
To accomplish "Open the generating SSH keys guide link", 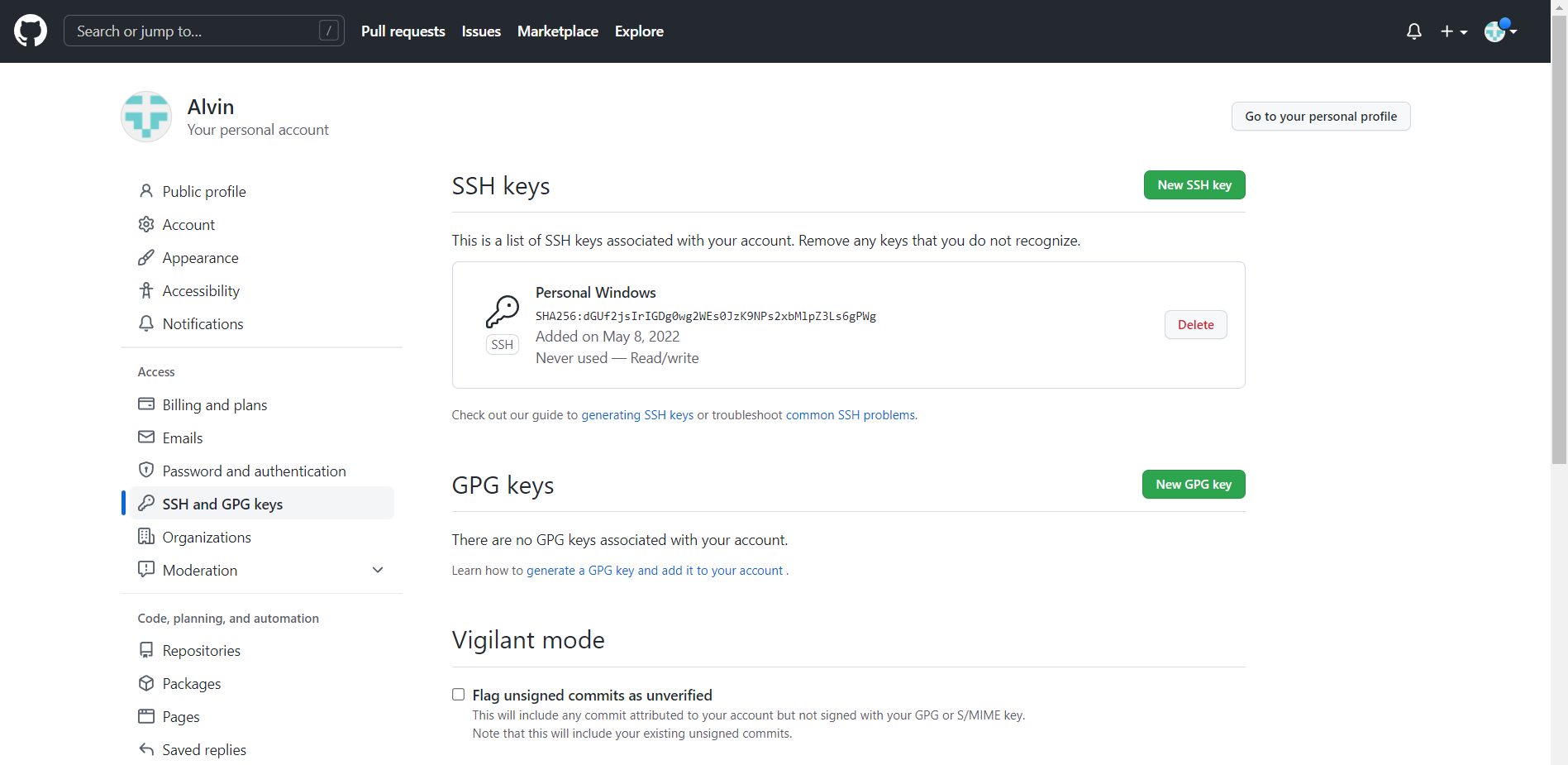I will pyautogui.click(x=636, y=415).
